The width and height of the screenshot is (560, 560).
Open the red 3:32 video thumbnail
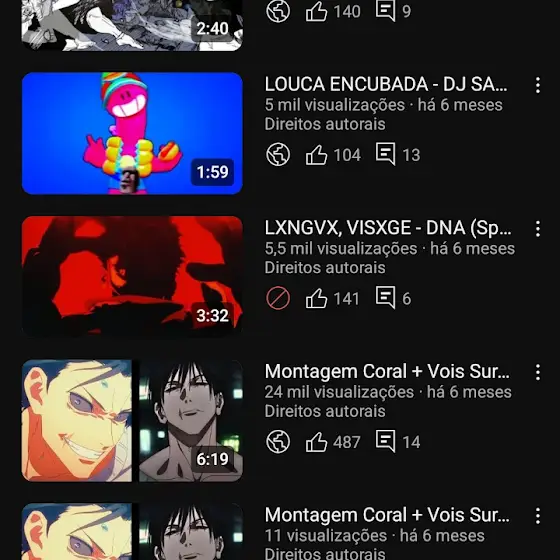(132, 277)
